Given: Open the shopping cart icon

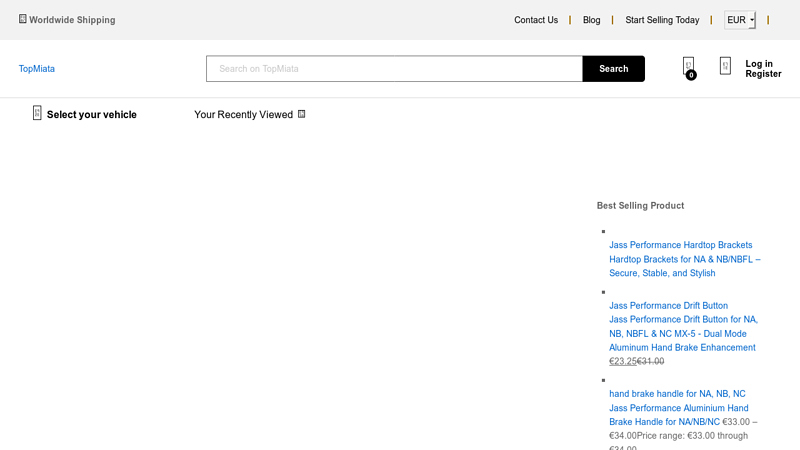Looking at the screenshot, I should point(688,65).
